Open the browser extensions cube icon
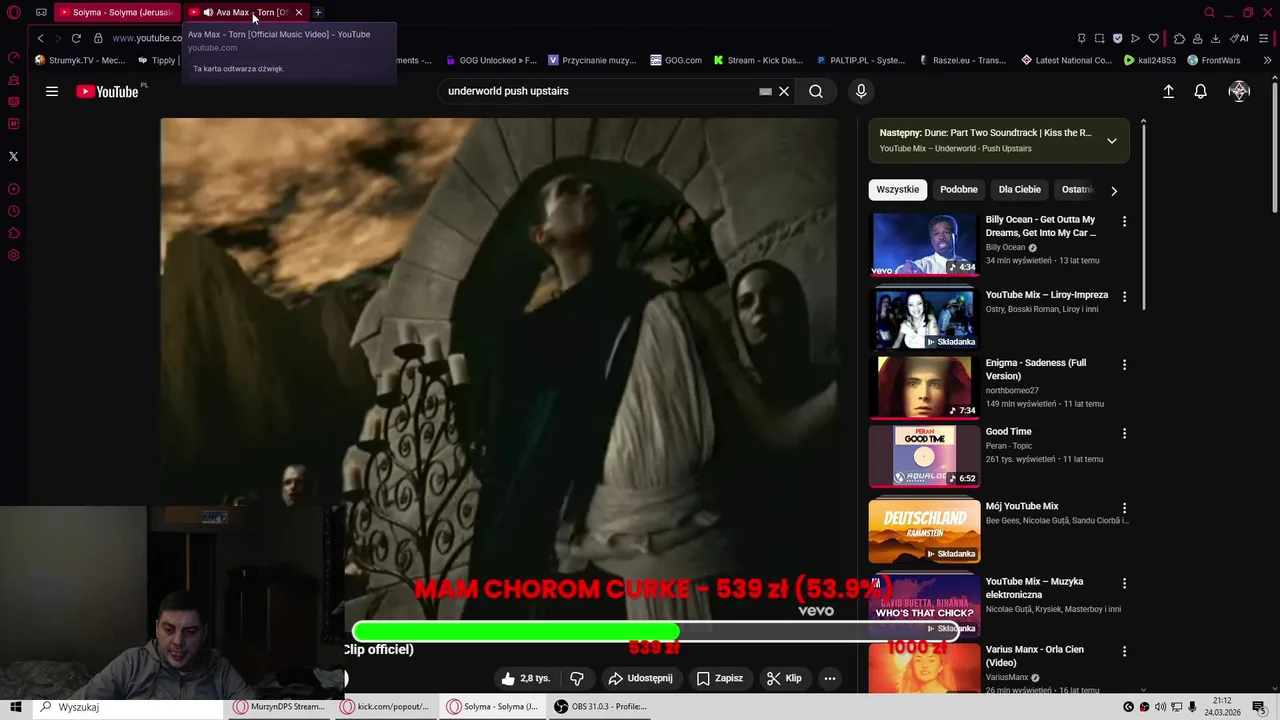 pos(1179,38)
